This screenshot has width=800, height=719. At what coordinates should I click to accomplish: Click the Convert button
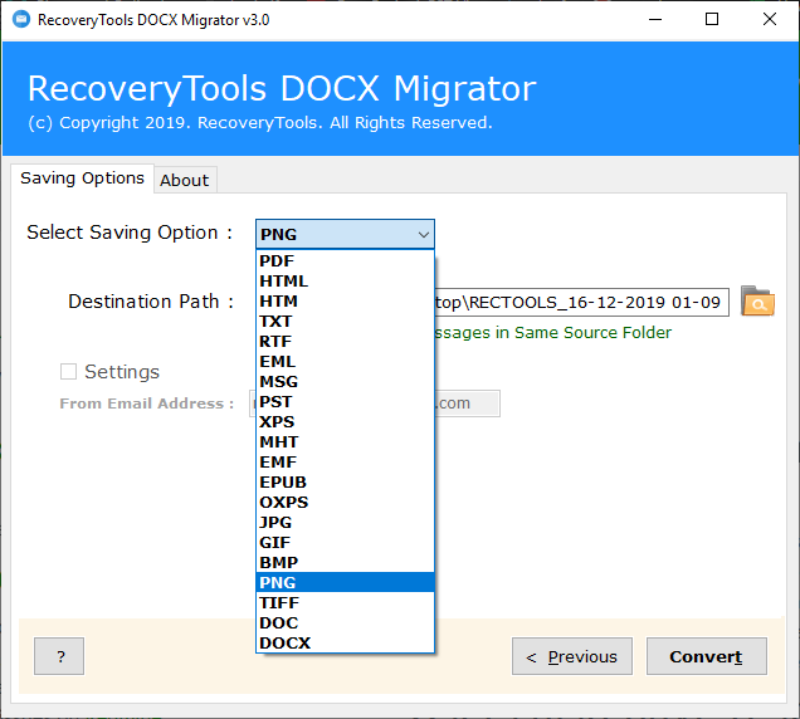click(x=707, y=656)
